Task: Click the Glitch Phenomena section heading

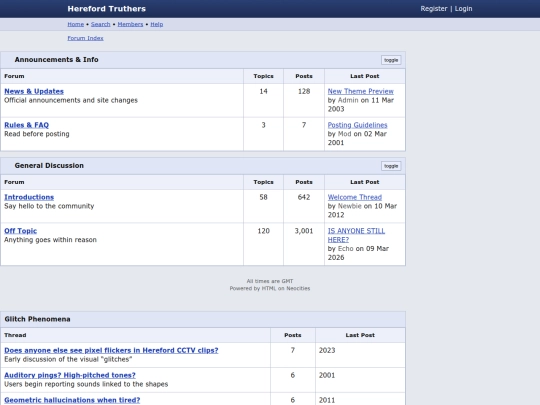Action: tap(37, 319)
